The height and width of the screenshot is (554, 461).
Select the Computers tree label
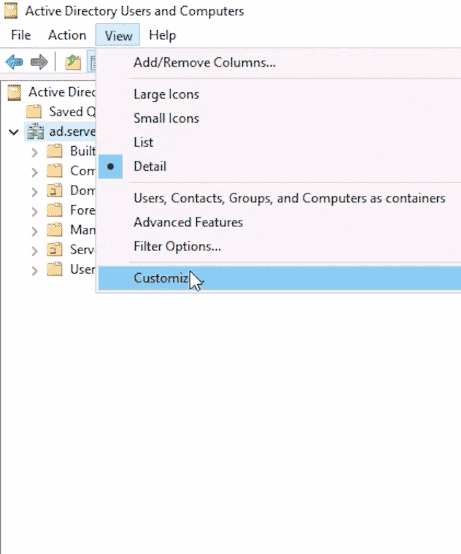point(83,171)
